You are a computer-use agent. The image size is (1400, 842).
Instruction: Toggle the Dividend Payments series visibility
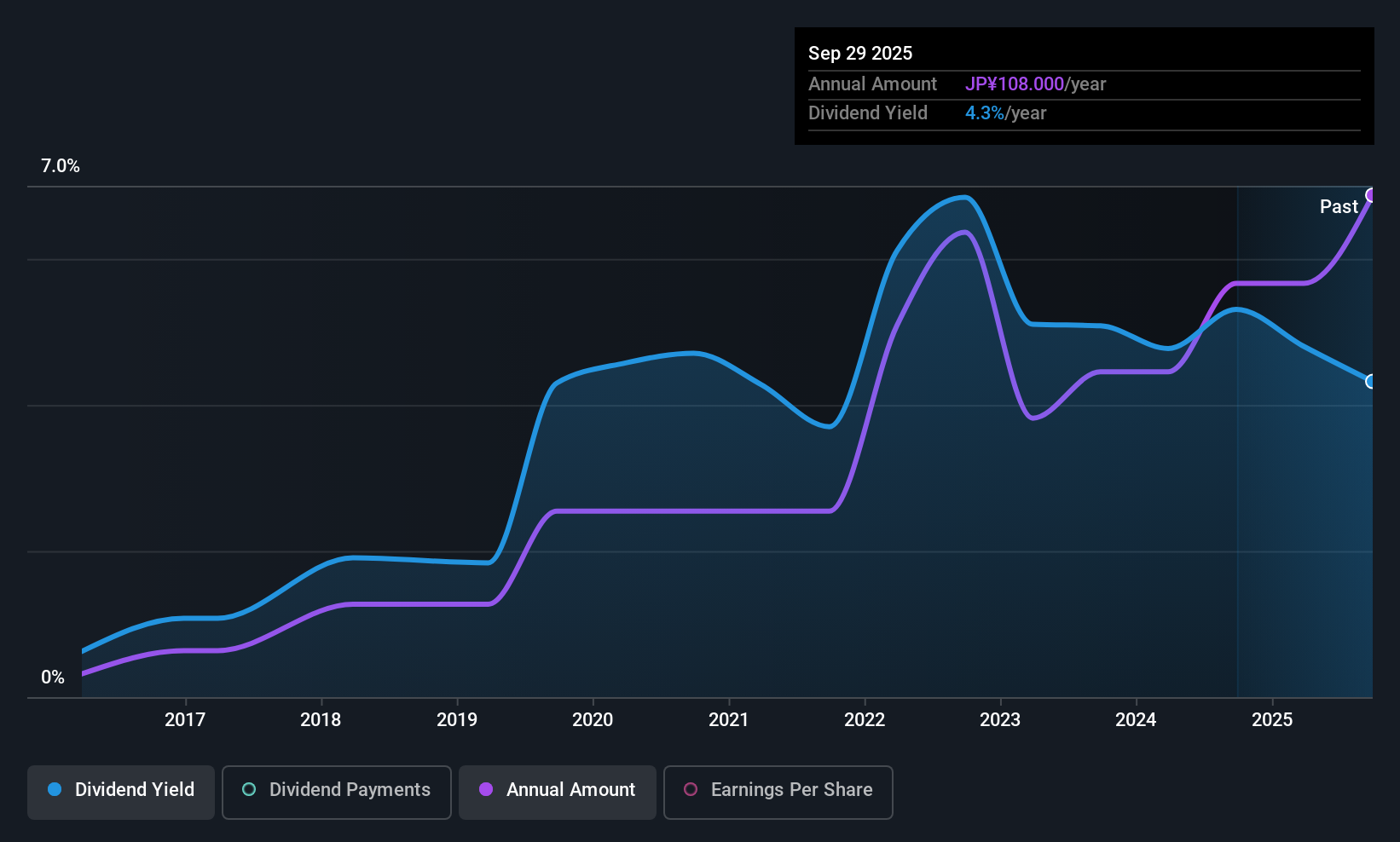click(336, 792)
